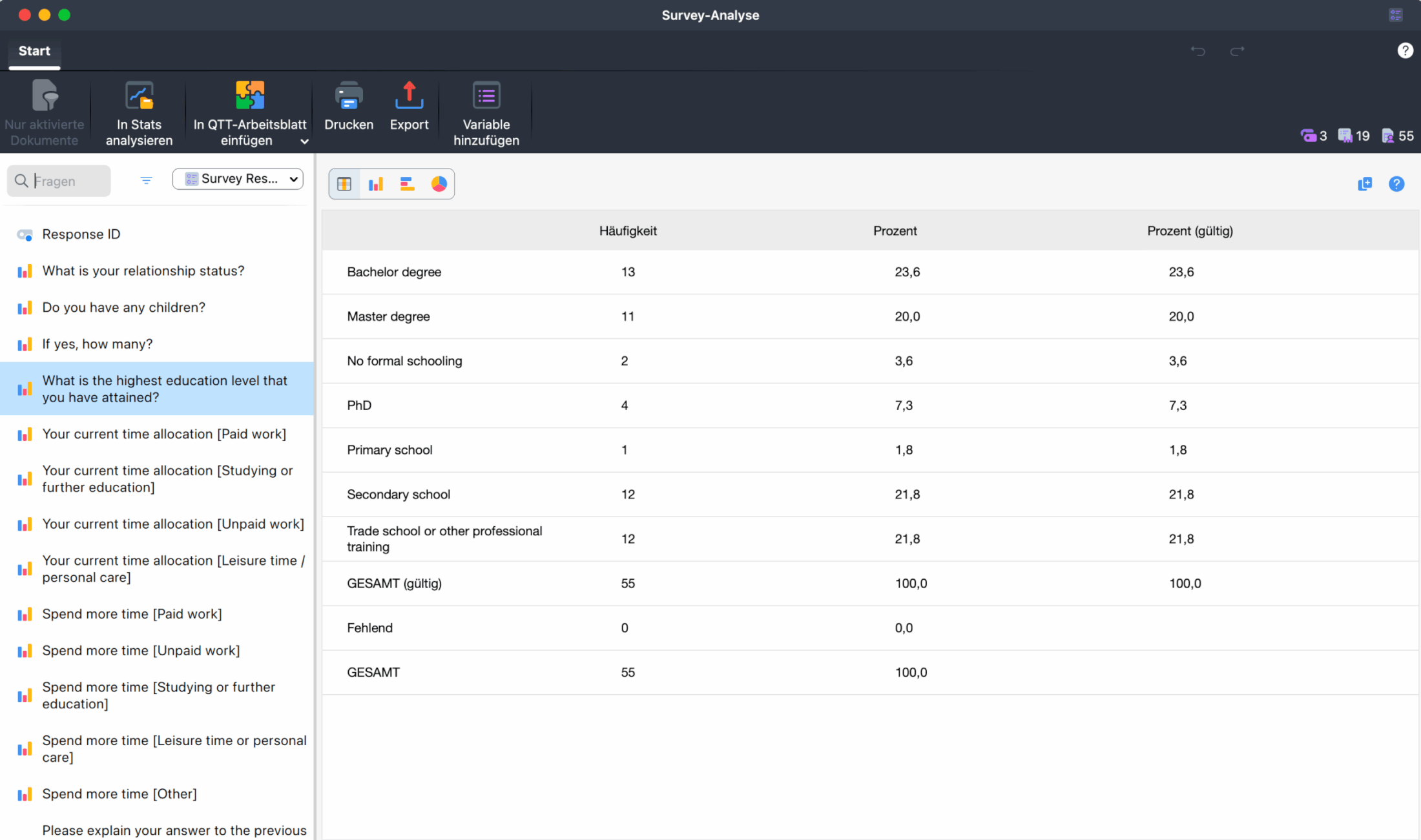This screenshot has width=1421, height=840.
Task: Click the duplicate window icon above the table
Action: 1364,184
